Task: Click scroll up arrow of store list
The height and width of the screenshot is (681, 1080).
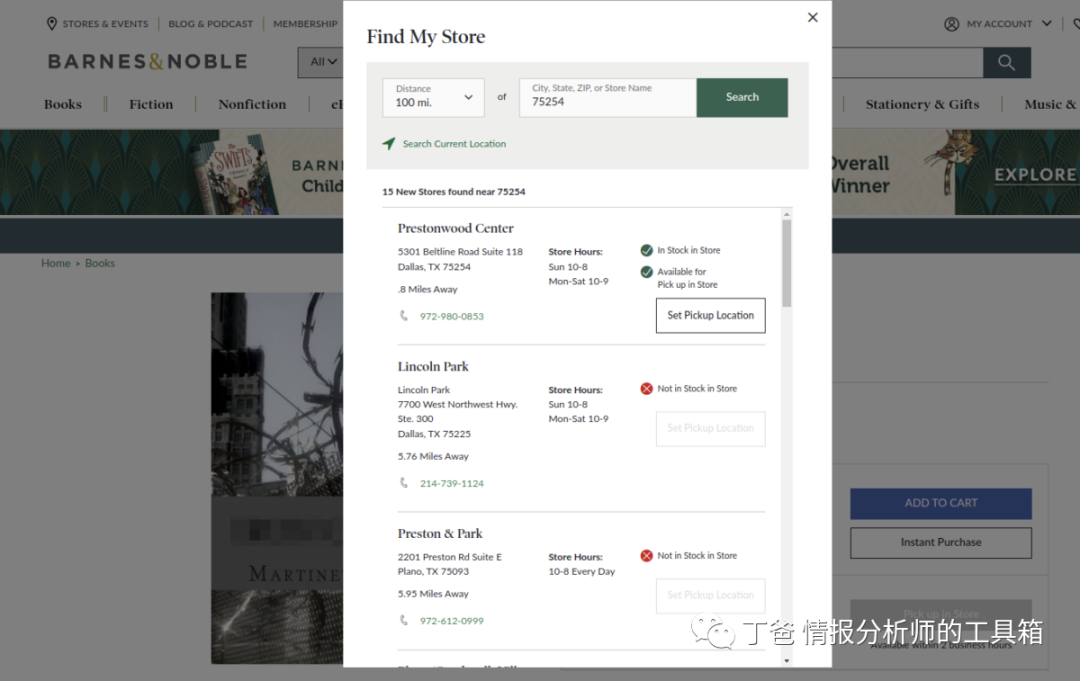Action: point(787,214)
